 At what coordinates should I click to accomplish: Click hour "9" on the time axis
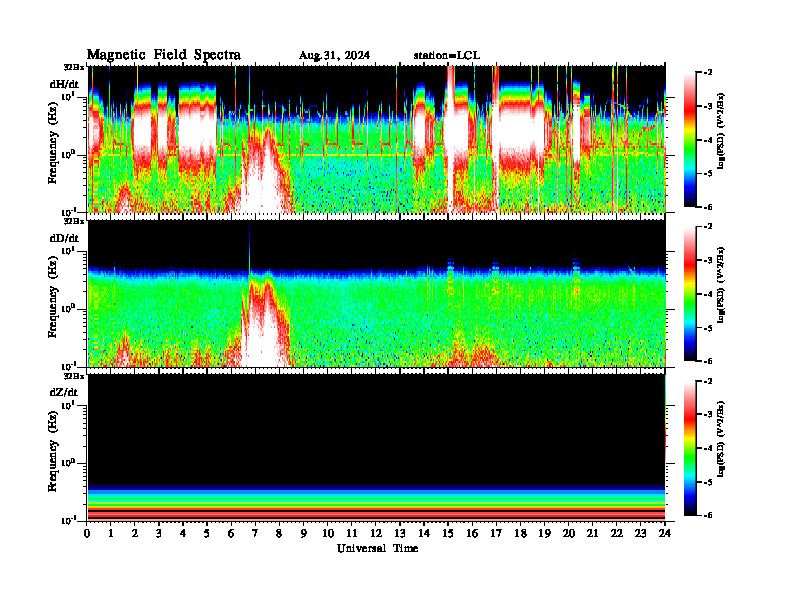[304, 533]
